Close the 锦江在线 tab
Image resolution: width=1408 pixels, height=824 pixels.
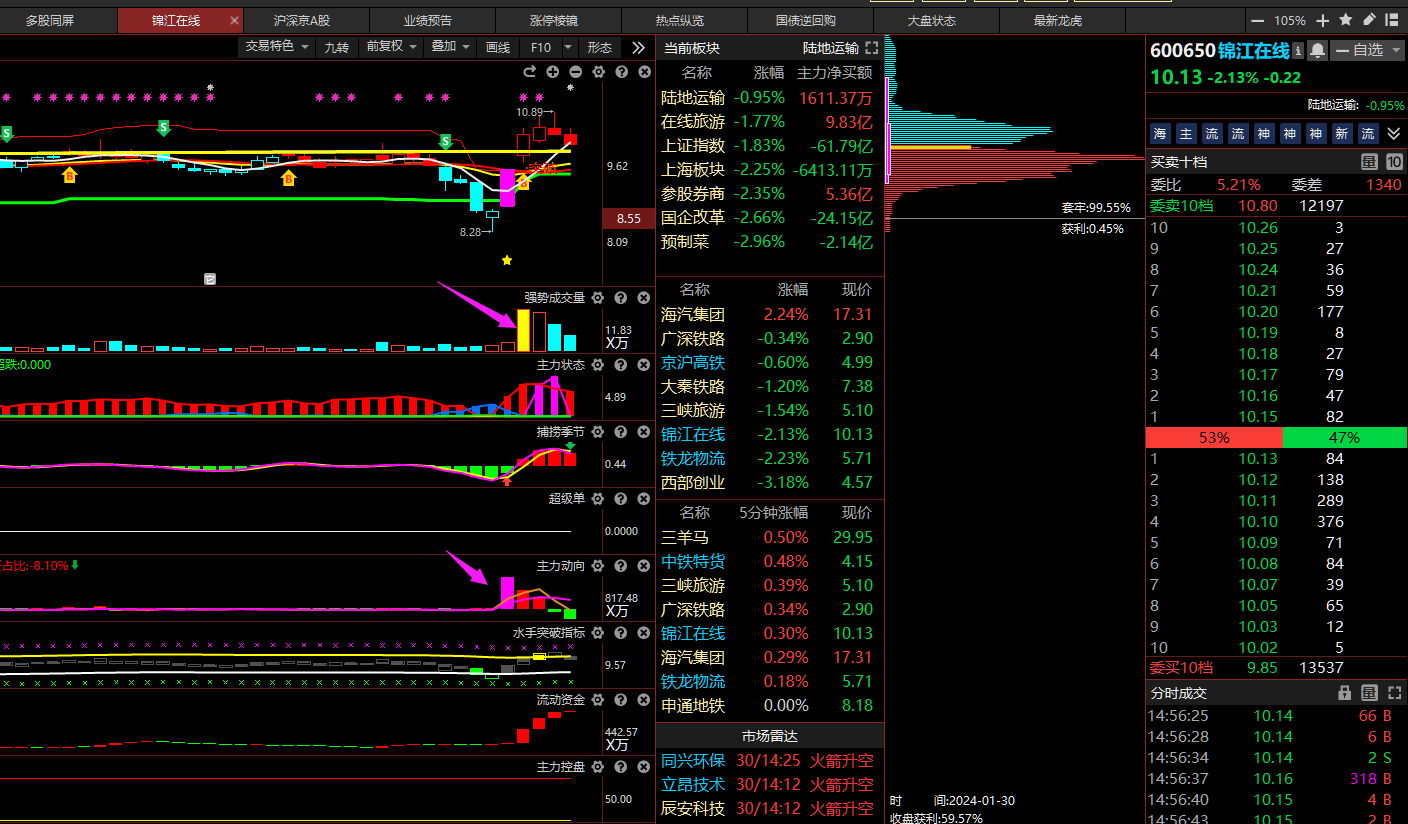pos(234,20)
